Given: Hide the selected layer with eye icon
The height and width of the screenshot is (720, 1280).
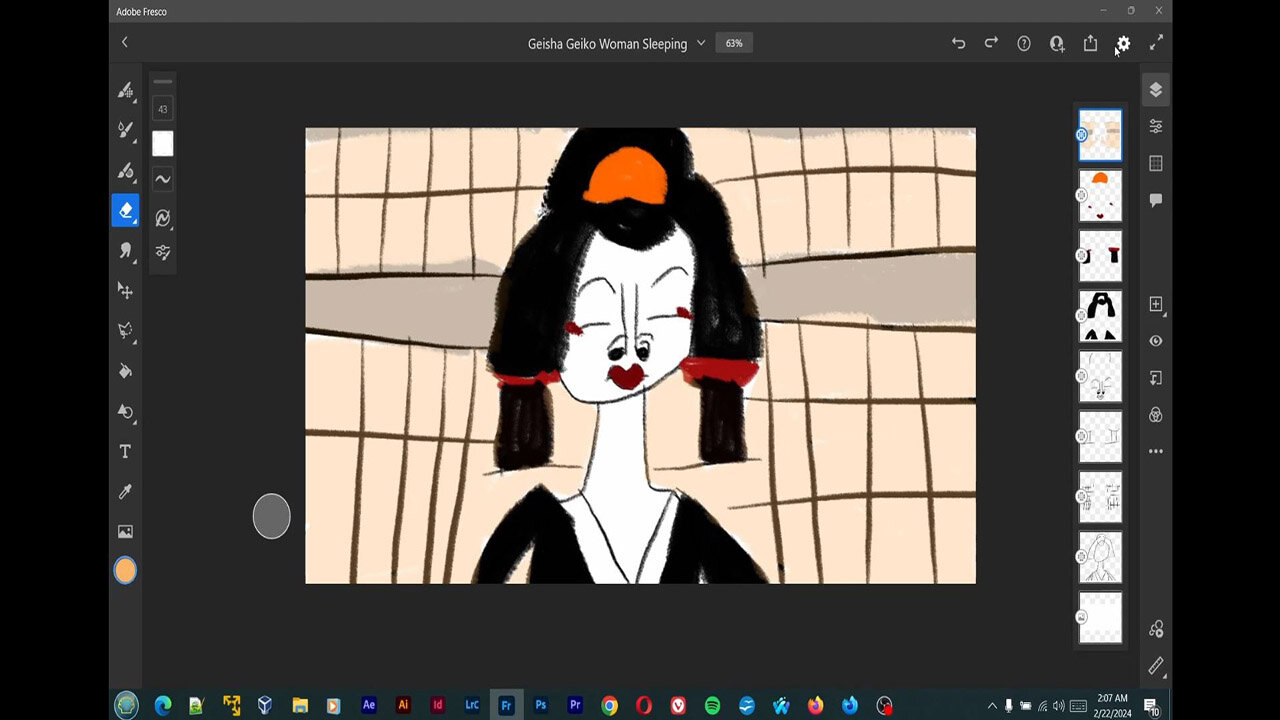Looking at the screenshot, I should click(1156, 341).
